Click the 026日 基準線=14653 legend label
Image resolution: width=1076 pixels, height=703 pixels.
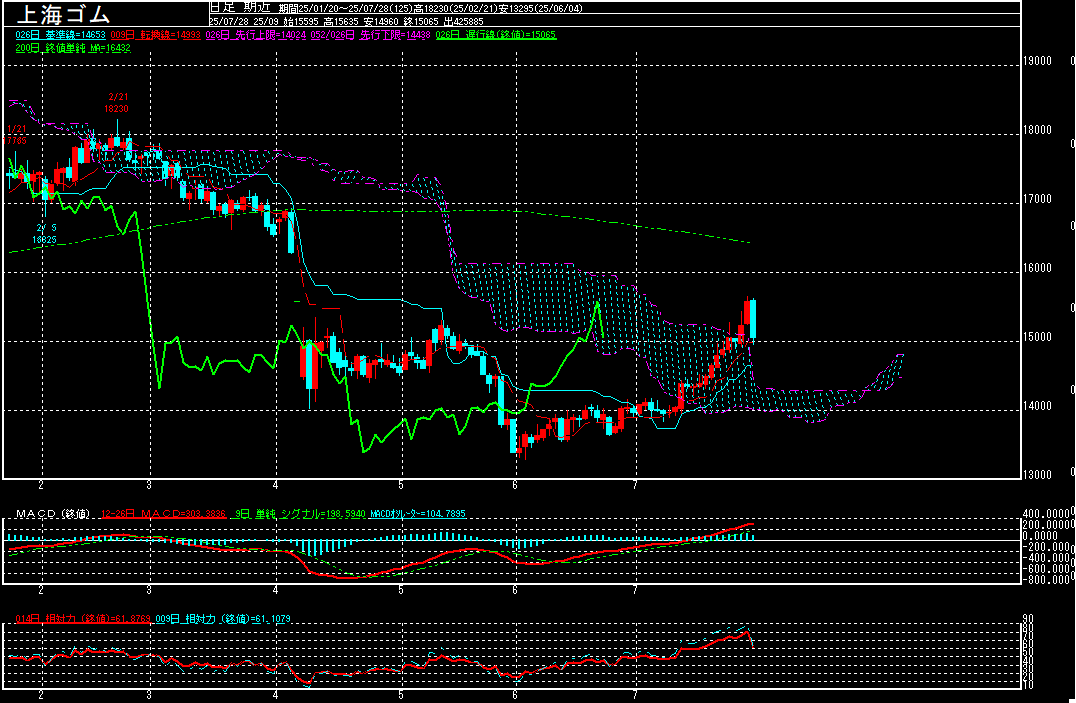coord(60,34)
